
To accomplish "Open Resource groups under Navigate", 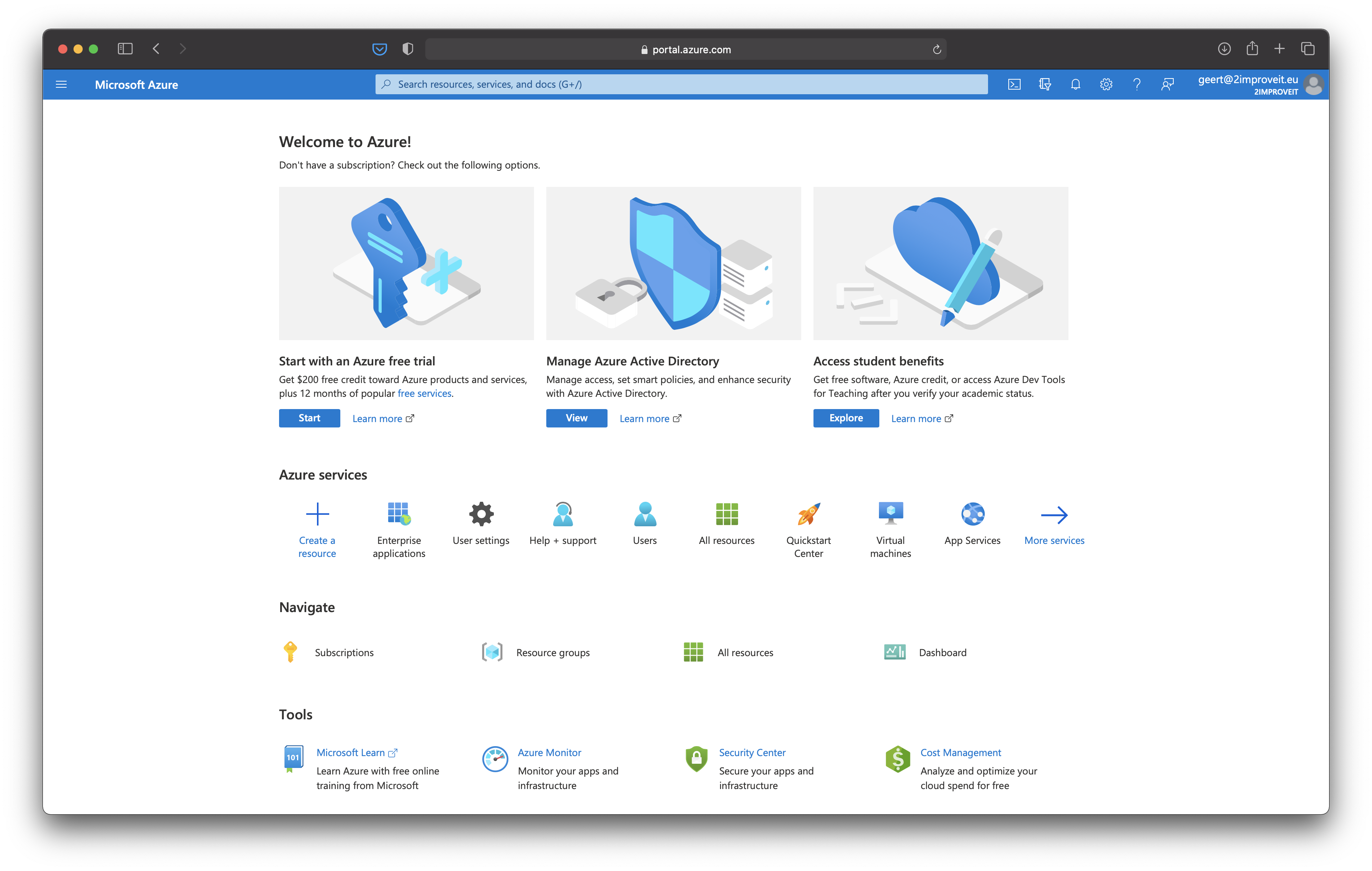I will (x=492, y=652).
